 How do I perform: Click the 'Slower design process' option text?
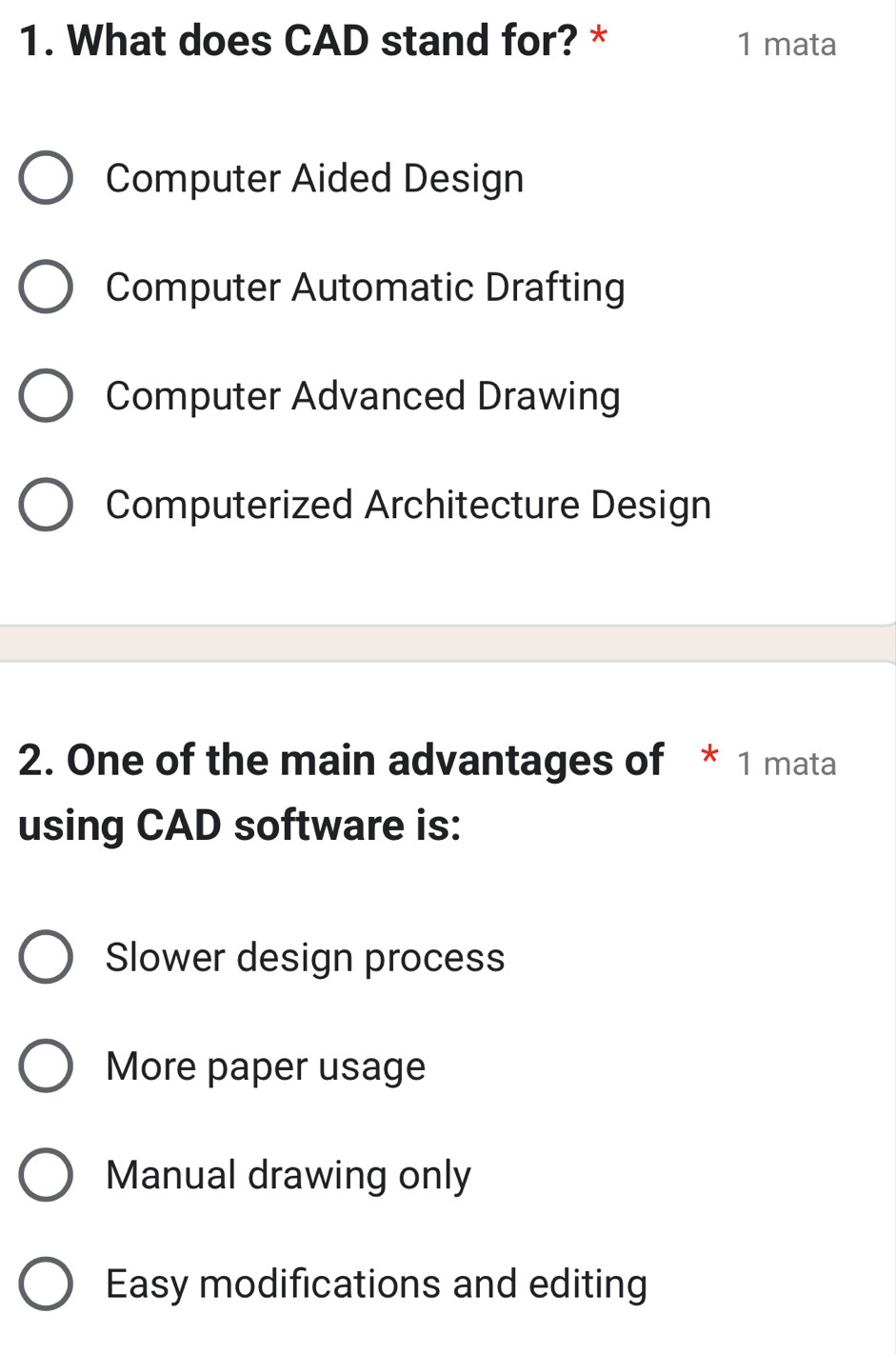pos(305,958)
